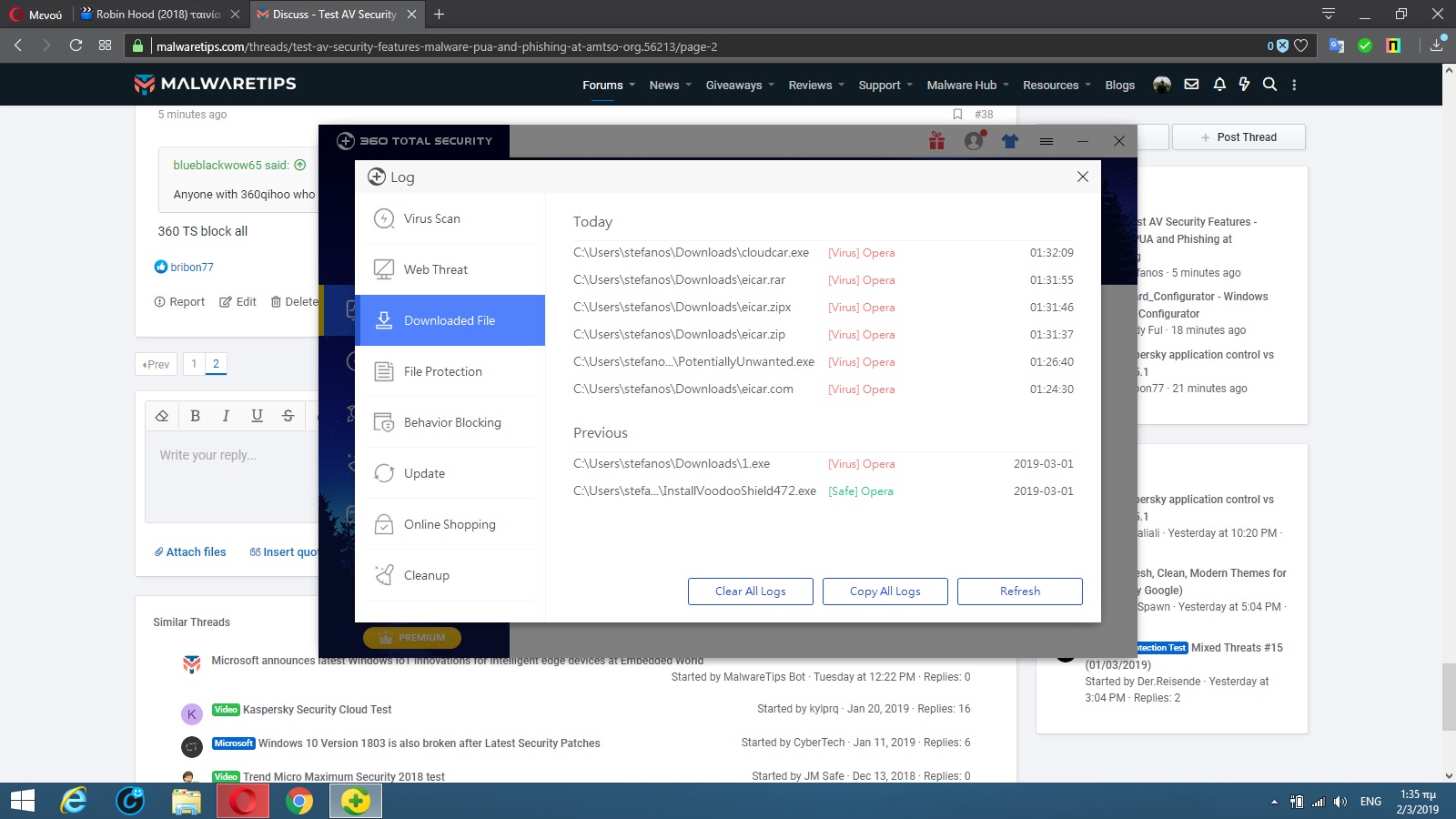Open the rainbow N extension icon
The height and width of the screenshot is (819, 1456).
coord(1393,45)
